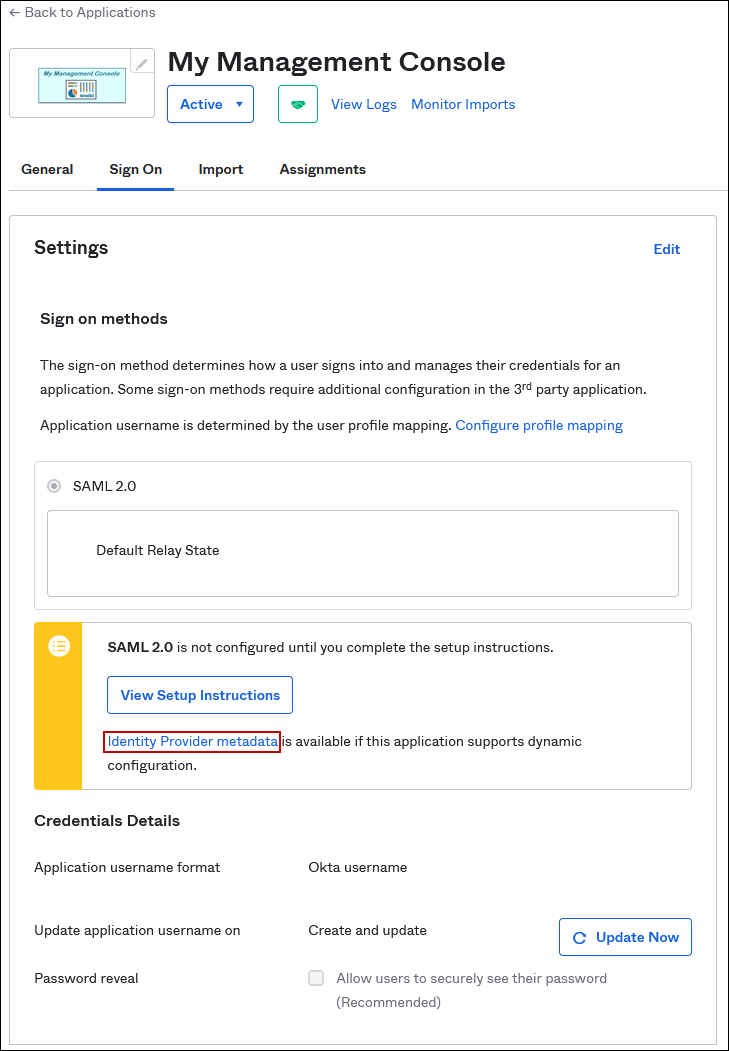
Task: Switch to the General tab
Action: [47, 170]
